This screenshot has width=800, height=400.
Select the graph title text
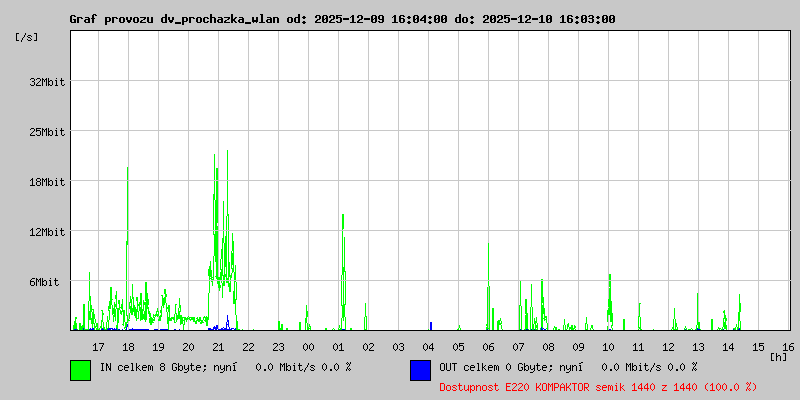pos(342,19)
